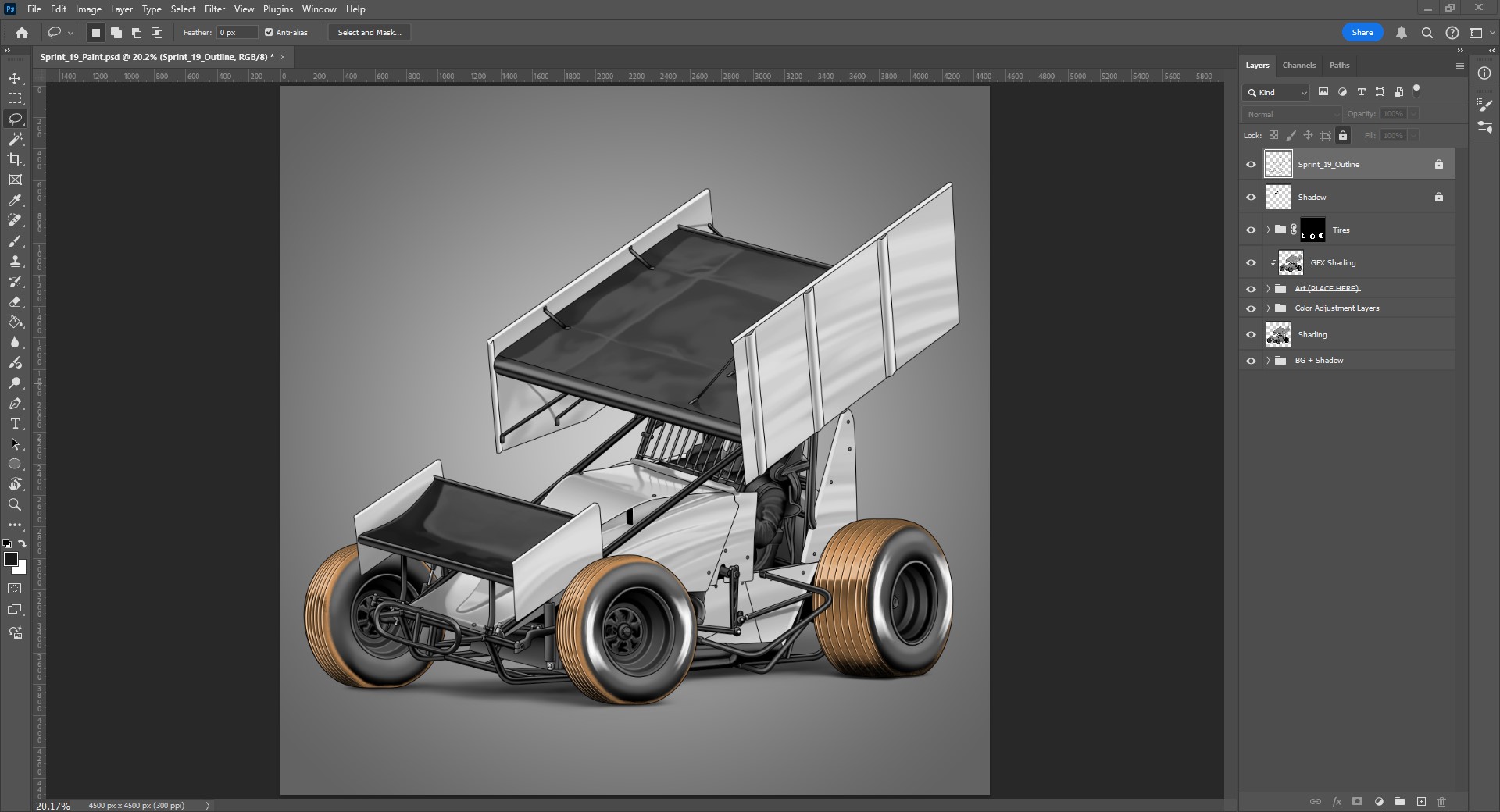
Task: Open the Filter menu
Action: (214, 9)
